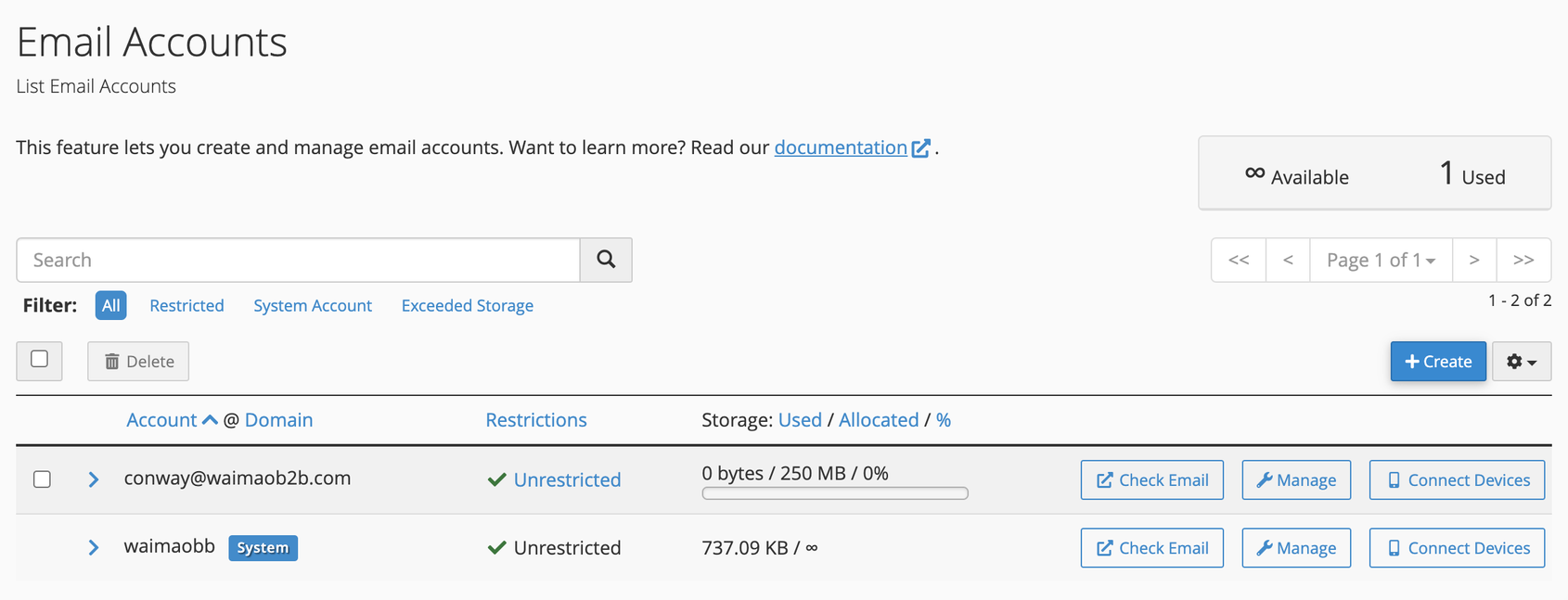Open the documentation link
Image resolution: width=1568 pixels, height=600 pixels.
[x=841, y=147]
